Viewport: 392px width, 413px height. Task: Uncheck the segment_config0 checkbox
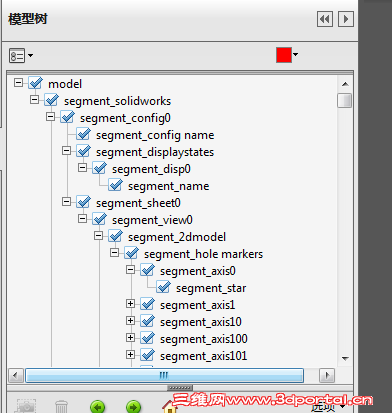(67, 117)
